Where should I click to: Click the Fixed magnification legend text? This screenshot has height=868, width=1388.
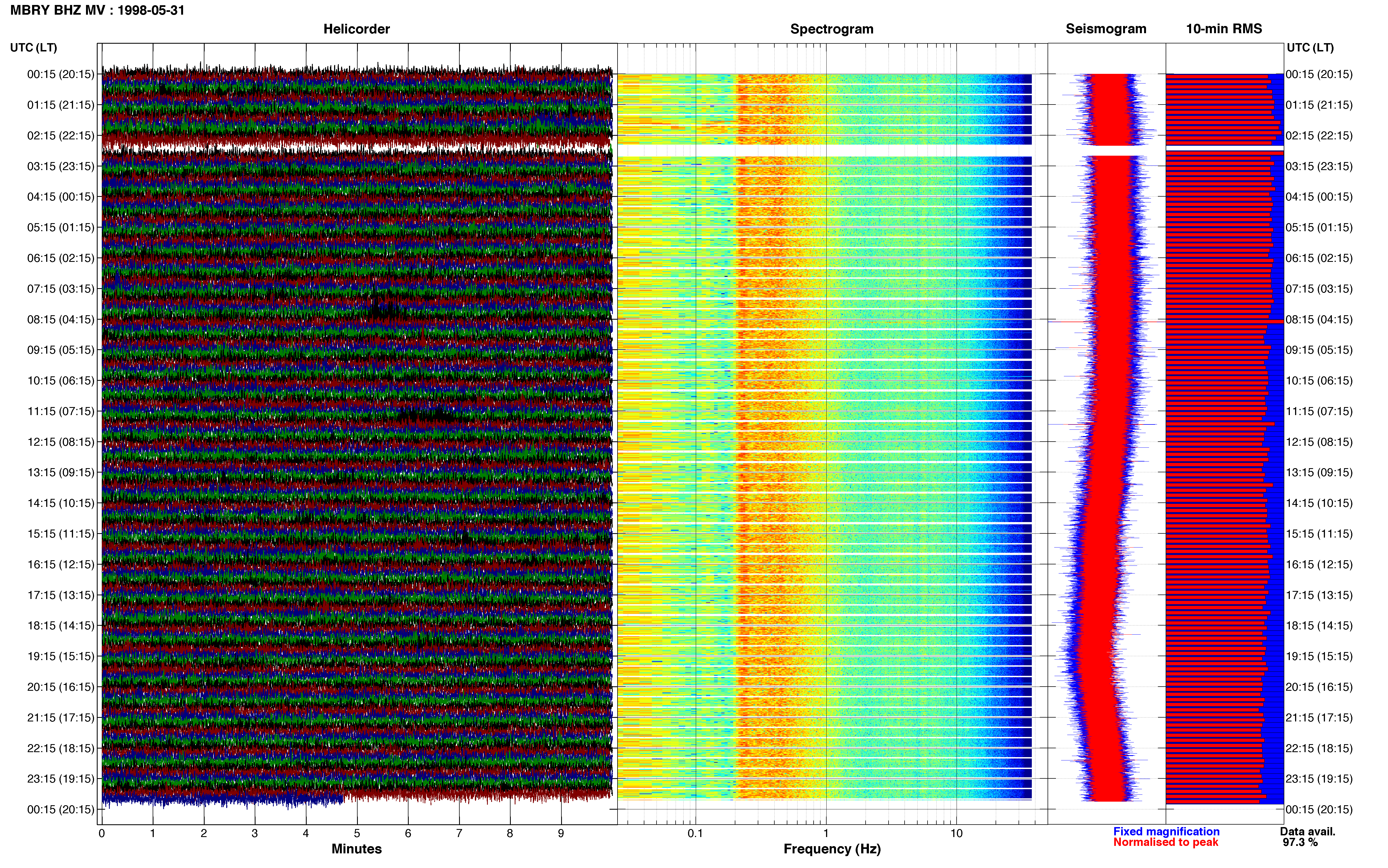(x=1166, y=831)
